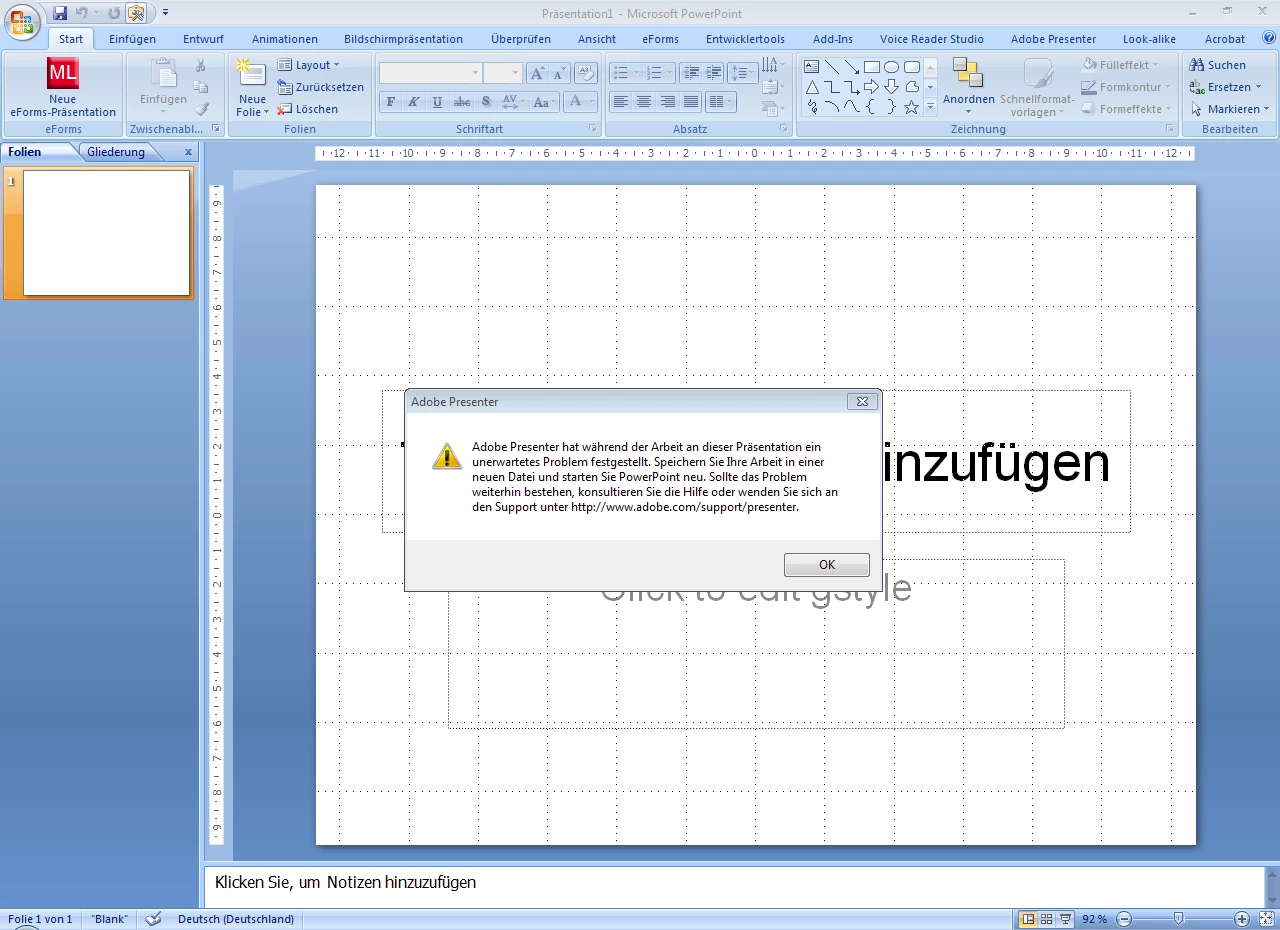Click the line spacing icon
The width and height of the screenshot is (1280, 930).
[x=741, y=73]
